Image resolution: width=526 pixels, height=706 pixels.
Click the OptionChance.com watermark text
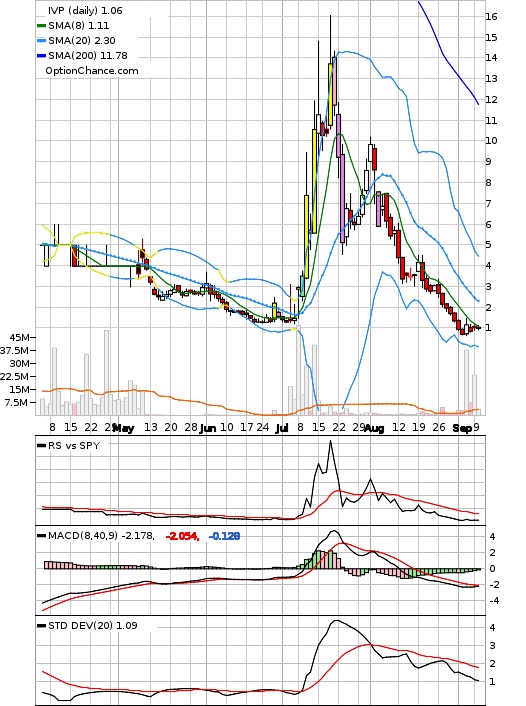(92, 71)
